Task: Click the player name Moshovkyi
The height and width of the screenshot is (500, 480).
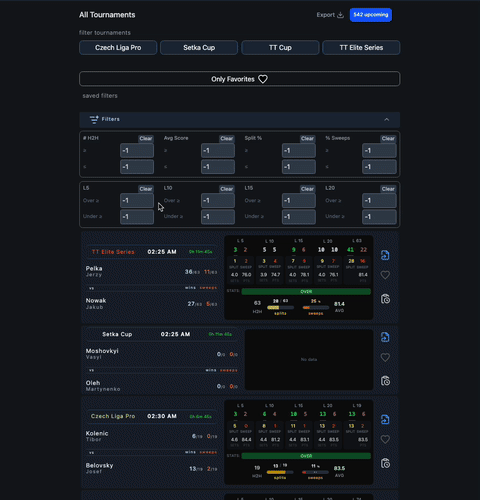Action: click(102, 351)
